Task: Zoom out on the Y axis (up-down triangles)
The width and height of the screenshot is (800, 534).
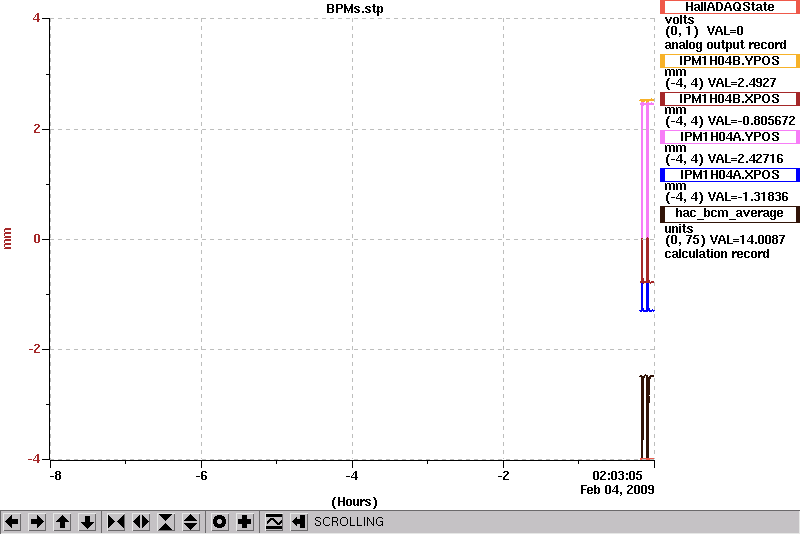Action: (191, 522)
